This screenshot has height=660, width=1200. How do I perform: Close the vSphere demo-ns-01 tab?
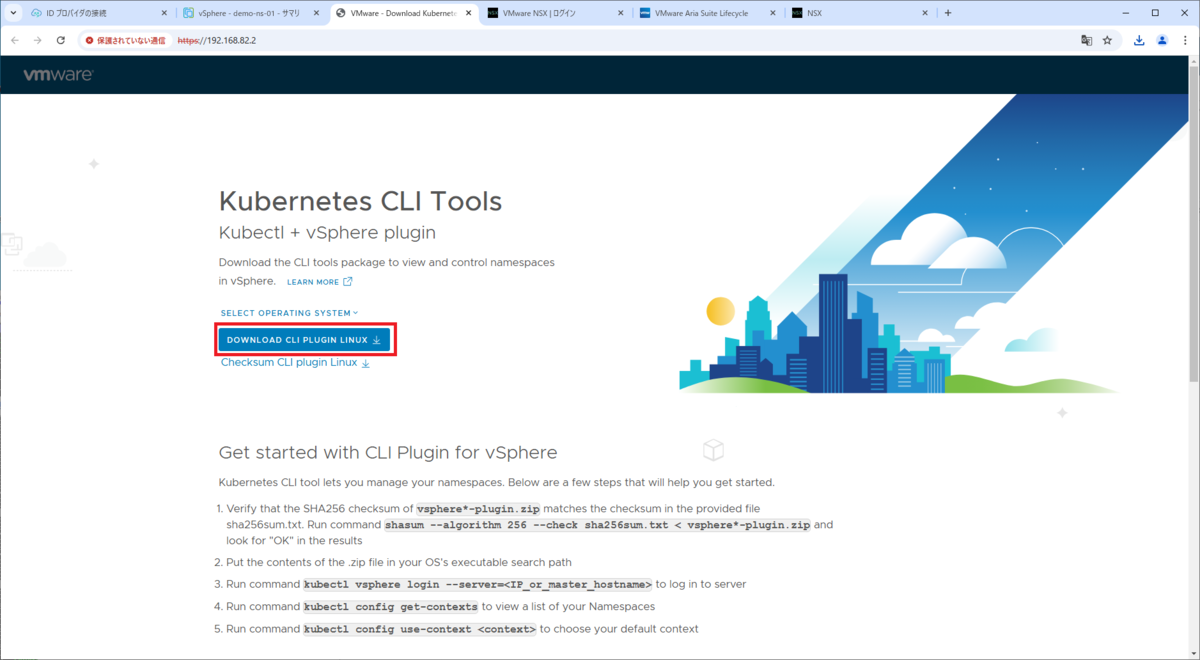pyautogui.click(x=316, y=13)
